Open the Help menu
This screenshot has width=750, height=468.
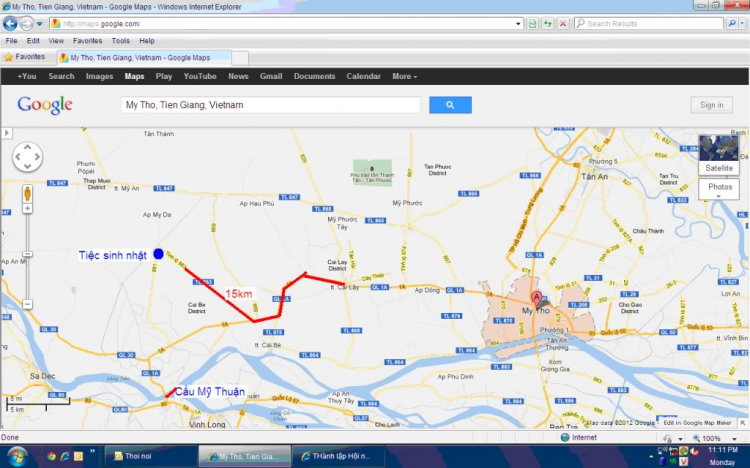(146, 41)
